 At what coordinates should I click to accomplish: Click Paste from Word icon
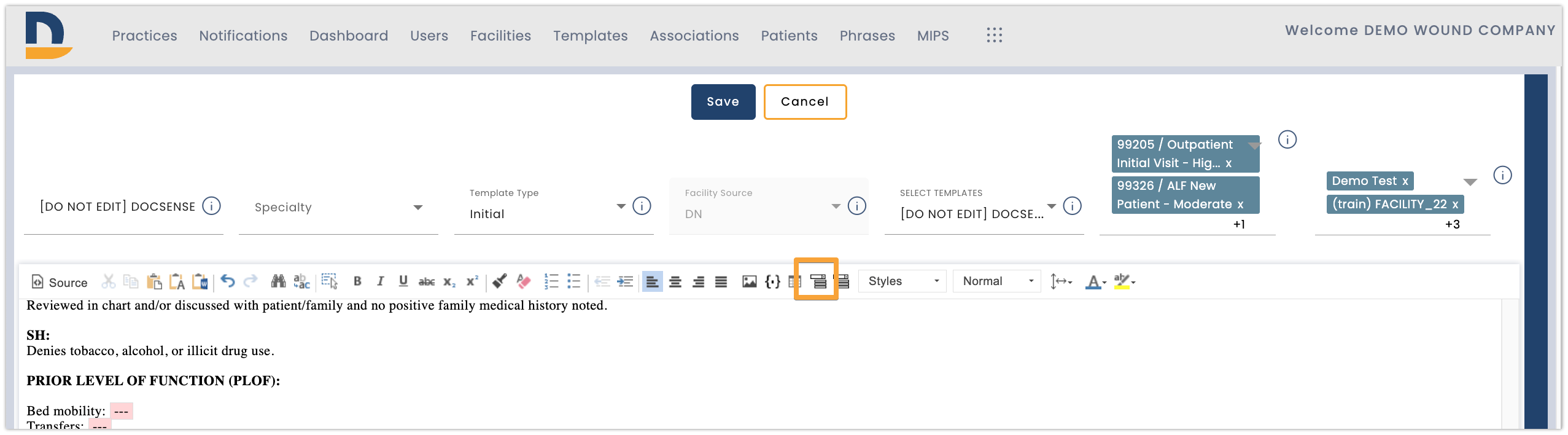click(x=200, y=281)
